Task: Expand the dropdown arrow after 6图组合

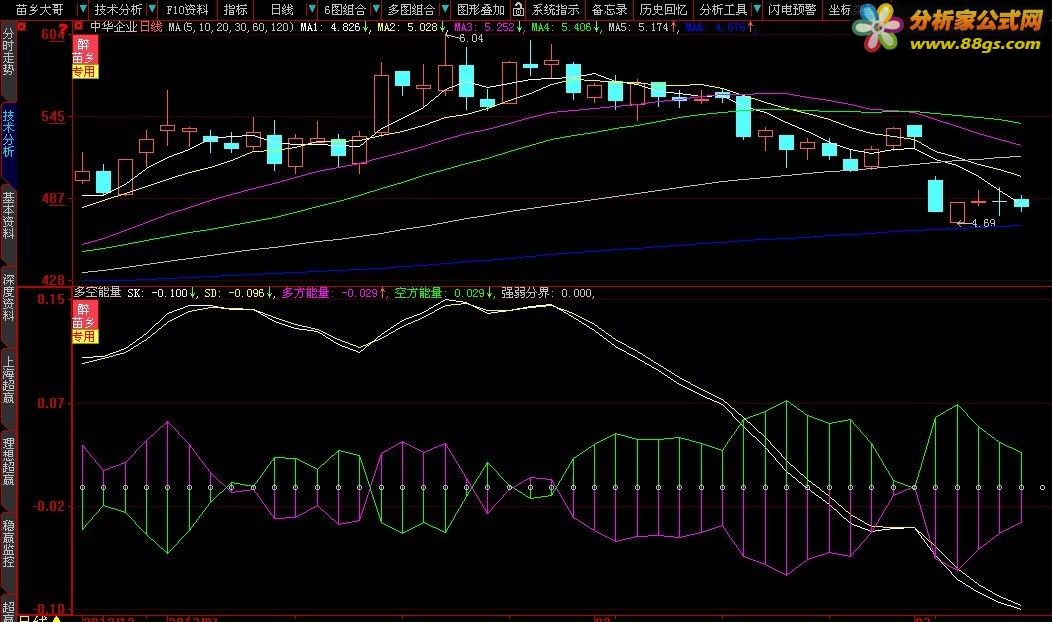Action: coord(376,9)
